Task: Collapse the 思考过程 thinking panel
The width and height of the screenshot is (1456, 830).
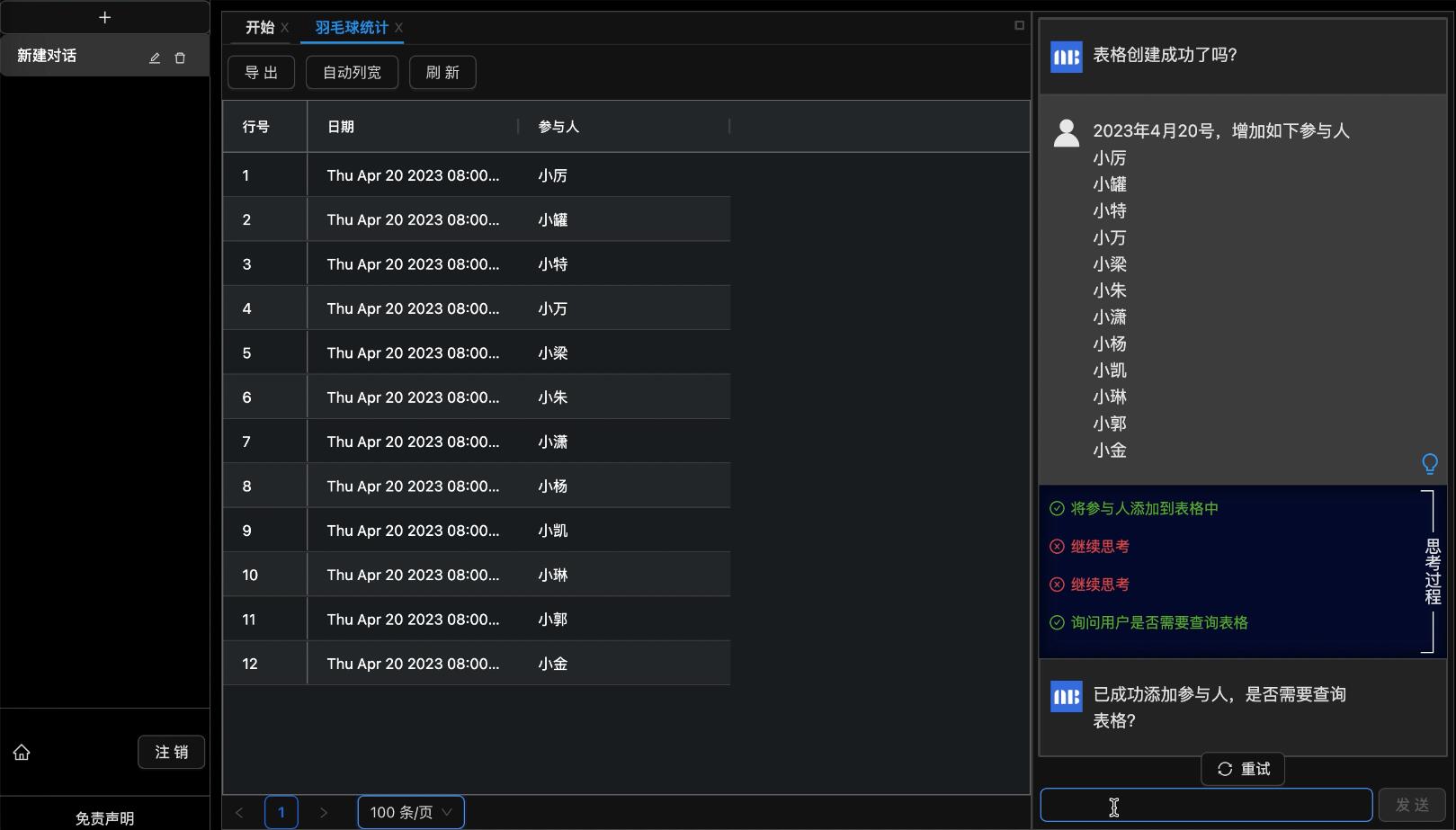Action: pyautogui.click(x=1432, y=572)
